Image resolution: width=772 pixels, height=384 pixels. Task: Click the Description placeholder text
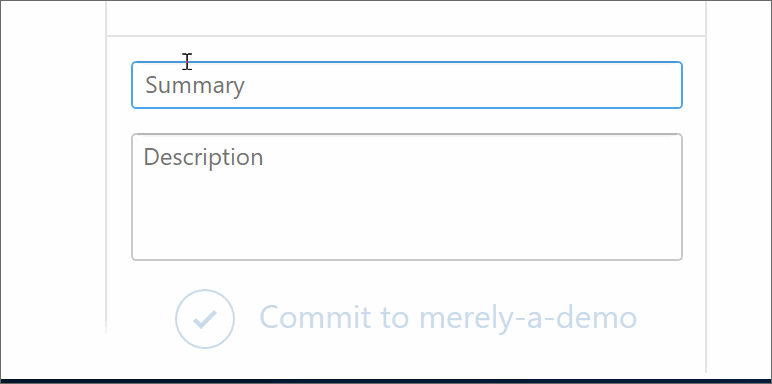pos(203,158)
